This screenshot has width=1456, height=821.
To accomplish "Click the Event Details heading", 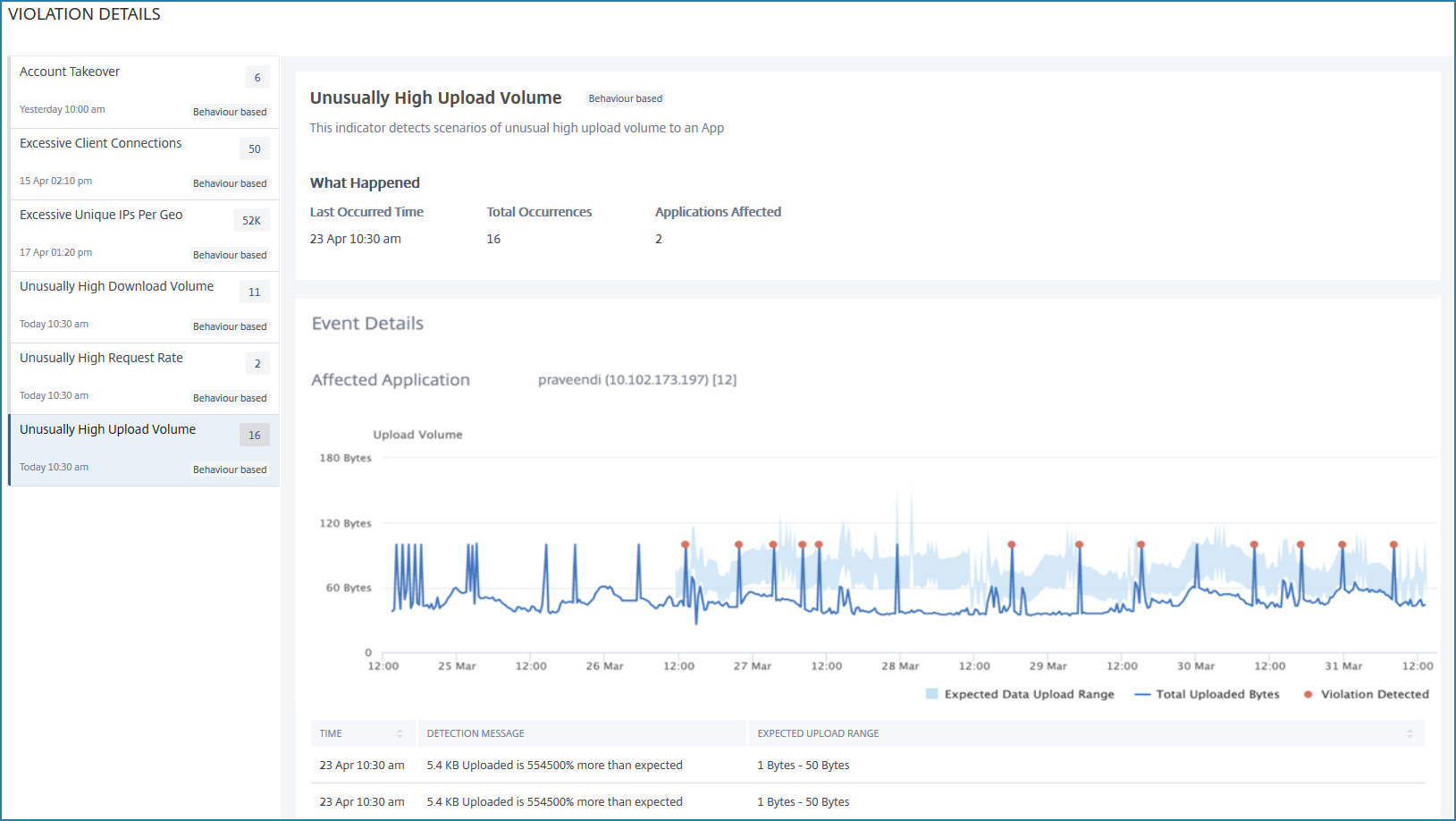I will pyautogui.click(x=367, y=324).
